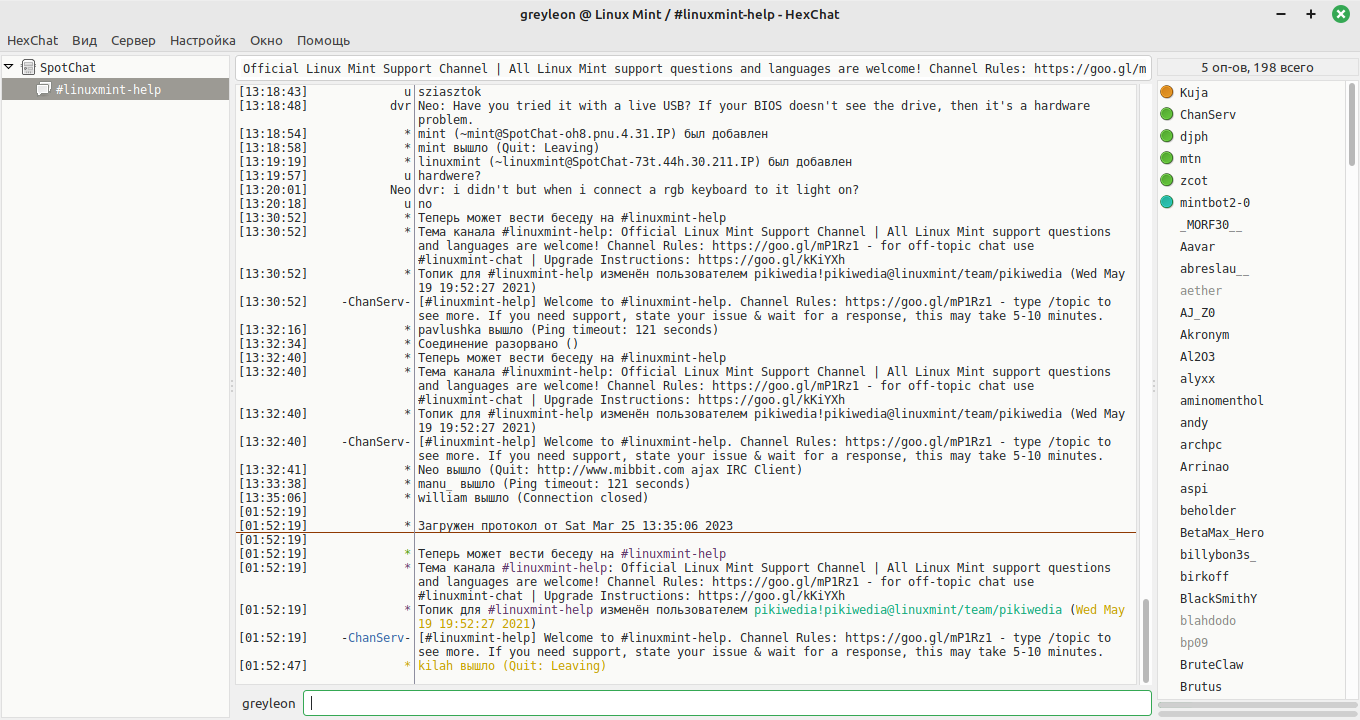The width and height of the screenshot is (1360, 720).
Task: Close the HexChat window
Action: point(1341,14)
